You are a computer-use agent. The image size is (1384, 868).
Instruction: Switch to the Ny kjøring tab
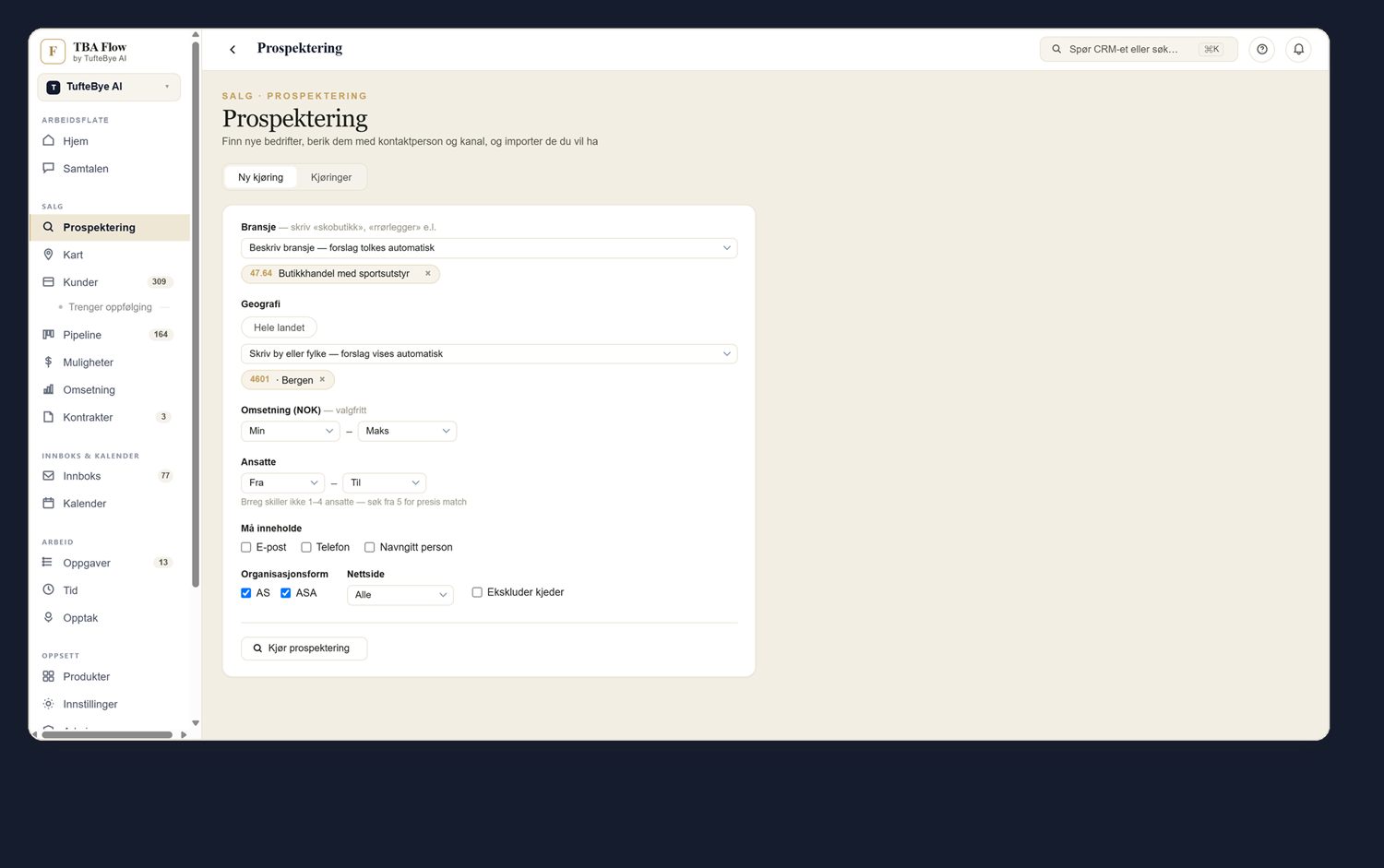261,177
